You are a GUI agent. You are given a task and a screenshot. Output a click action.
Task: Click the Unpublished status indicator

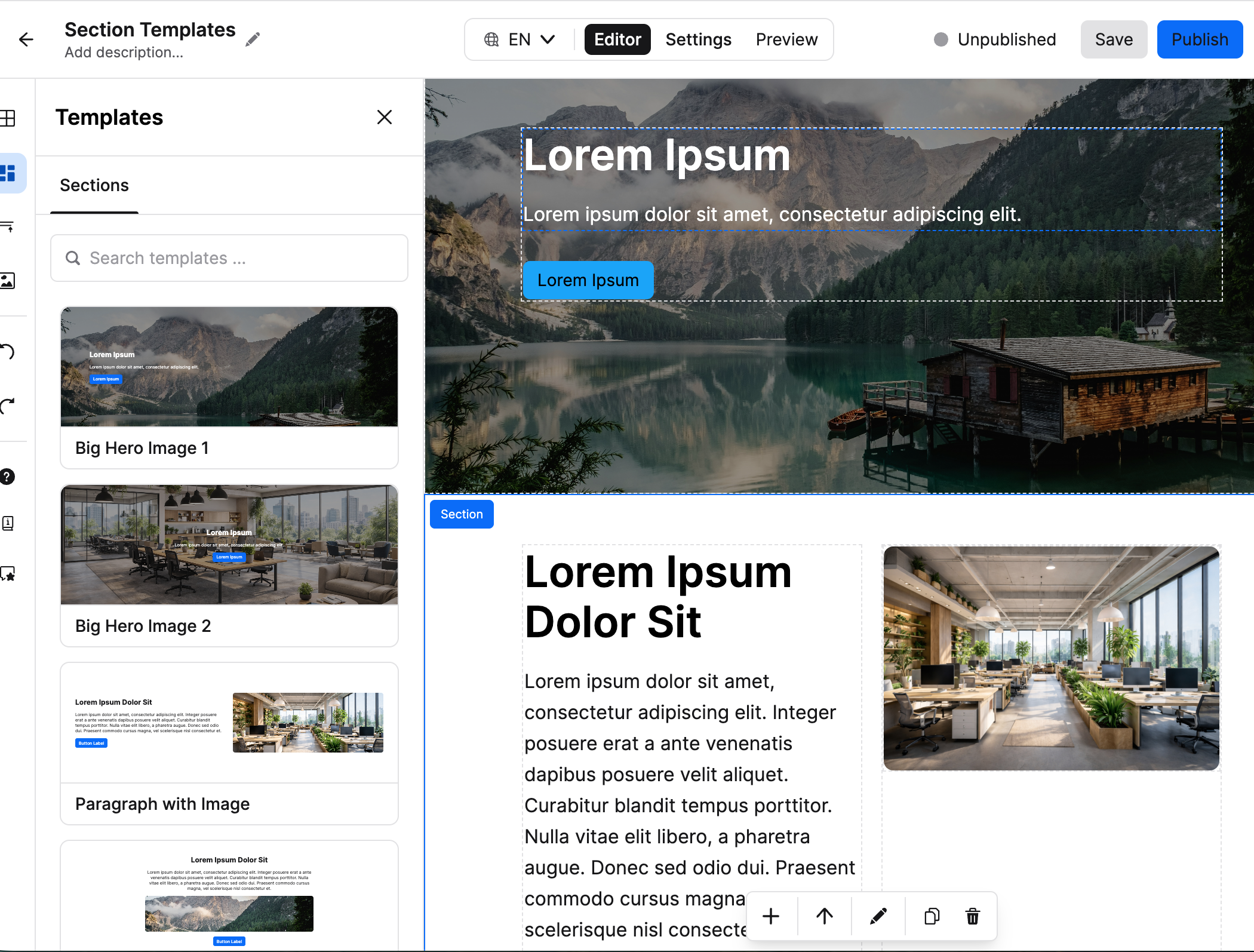(995, 39)
